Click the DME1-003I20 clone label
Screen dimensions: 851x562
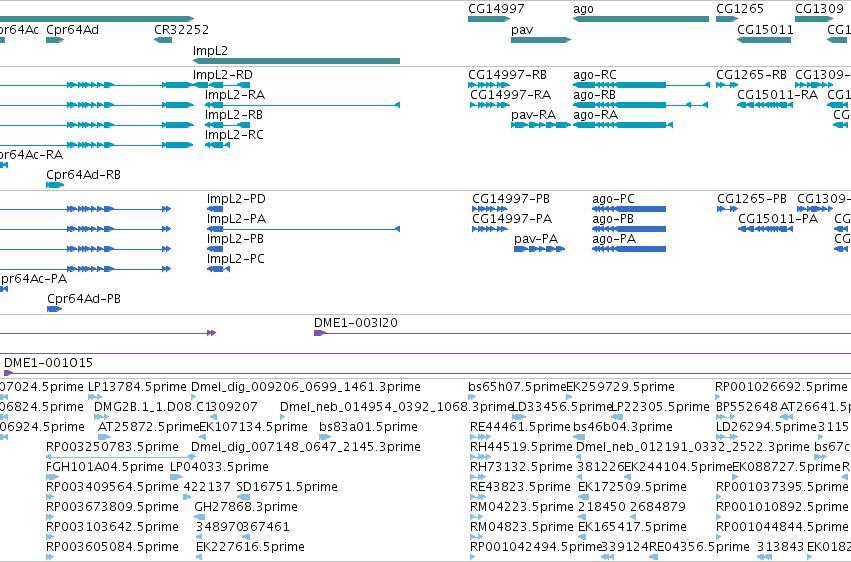[x=356, y=323]
